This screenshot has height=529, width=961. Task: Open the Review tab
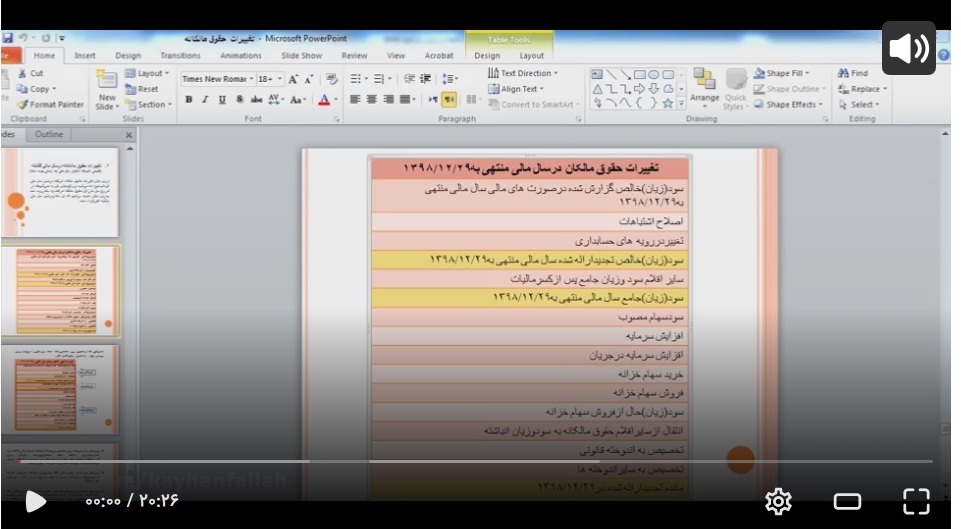click(354, 55)
